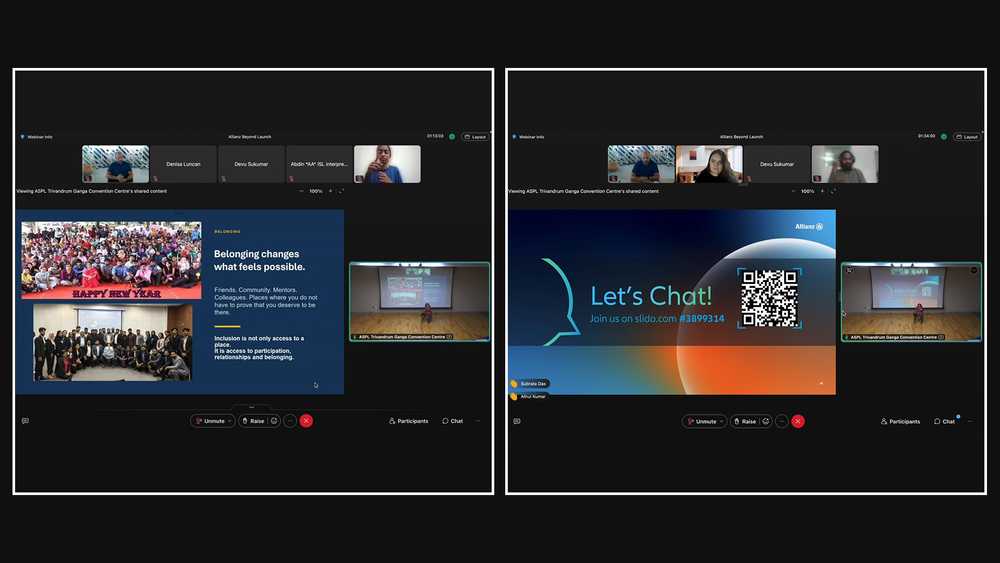The image size is (1000, 563).
Task: Open Webinar info in the left window
Action: coord(36,136)
